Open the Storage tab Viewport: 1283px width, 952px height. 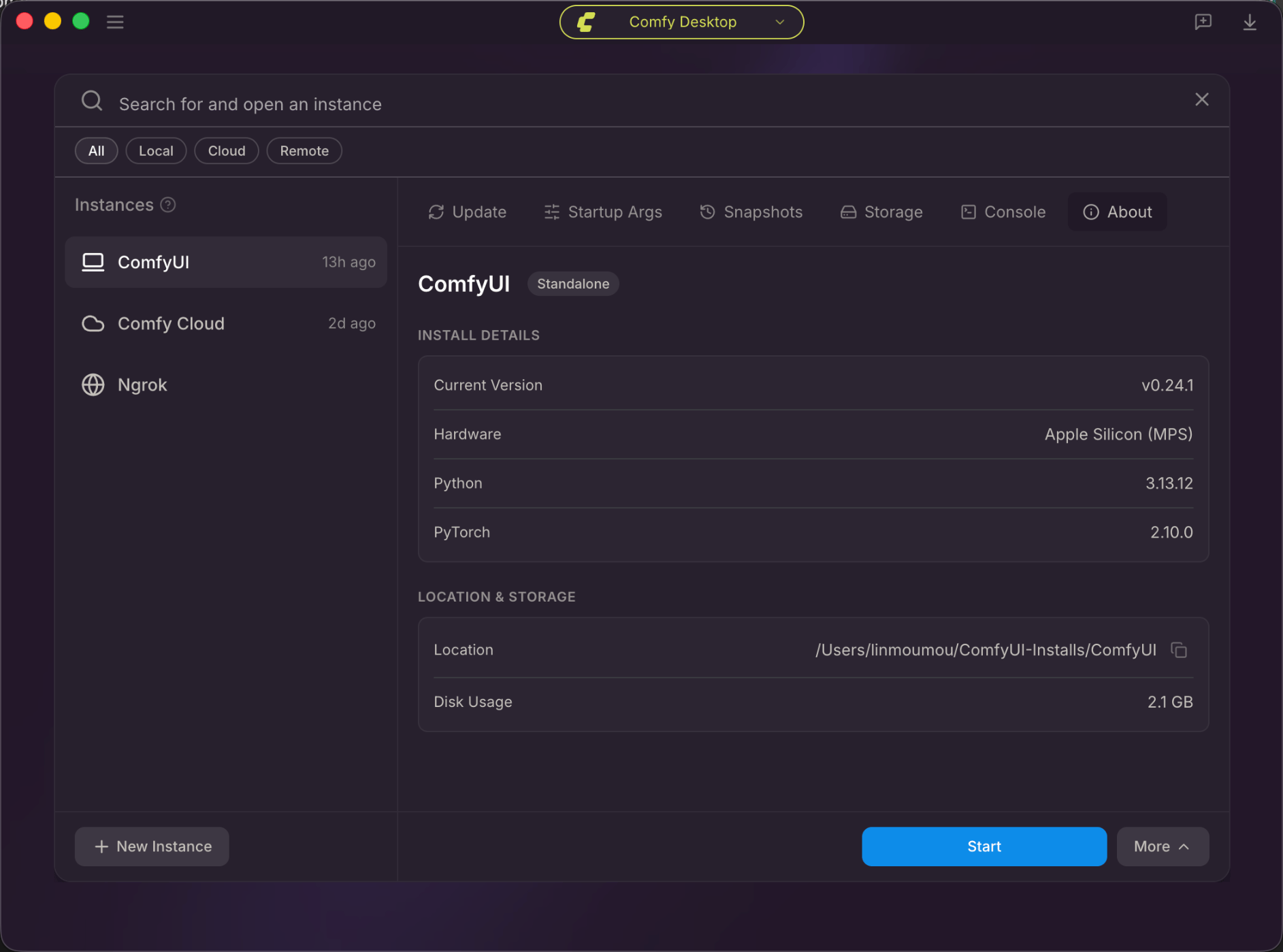coord(881,212)
